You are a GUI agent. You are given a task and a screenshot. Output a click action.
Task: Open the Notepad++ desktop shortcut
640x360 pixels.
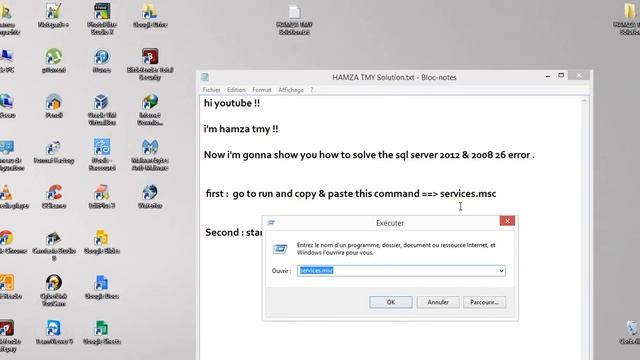(x=53, y=14)
